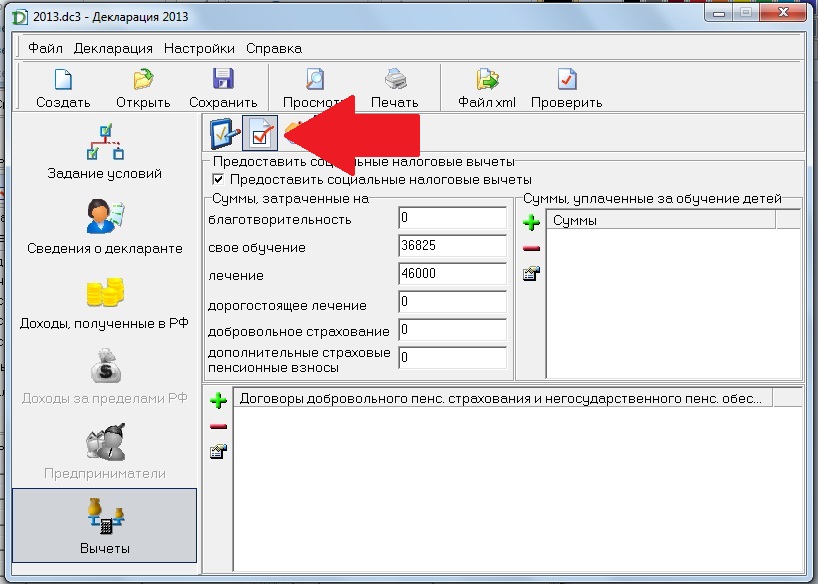Image resolution: width=818 pixels, height=584 pixels.
Task: Edit the selected pension insurance contract
Action: click(x=218, y=451)
